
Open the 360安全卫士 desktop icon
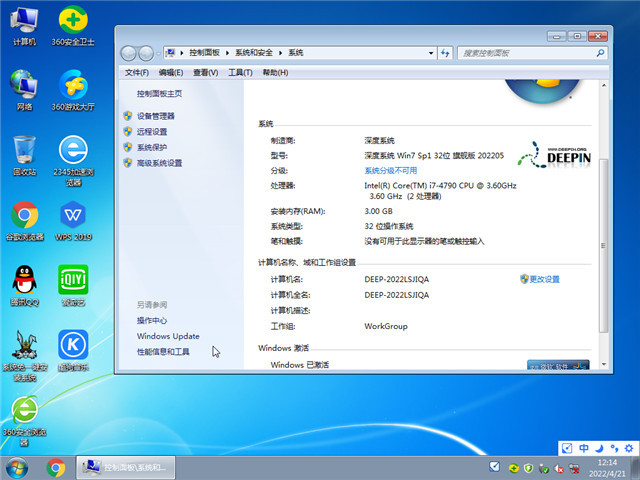pyautogui.click(x=73, y=27)
